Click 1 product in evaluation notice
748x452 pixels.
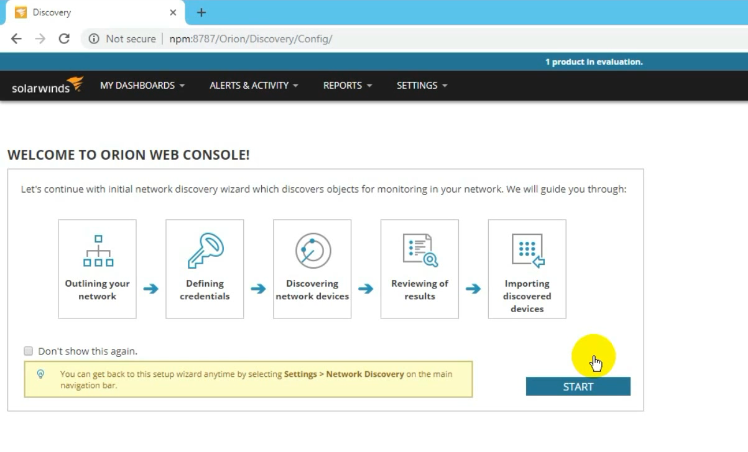click(594, 62)
